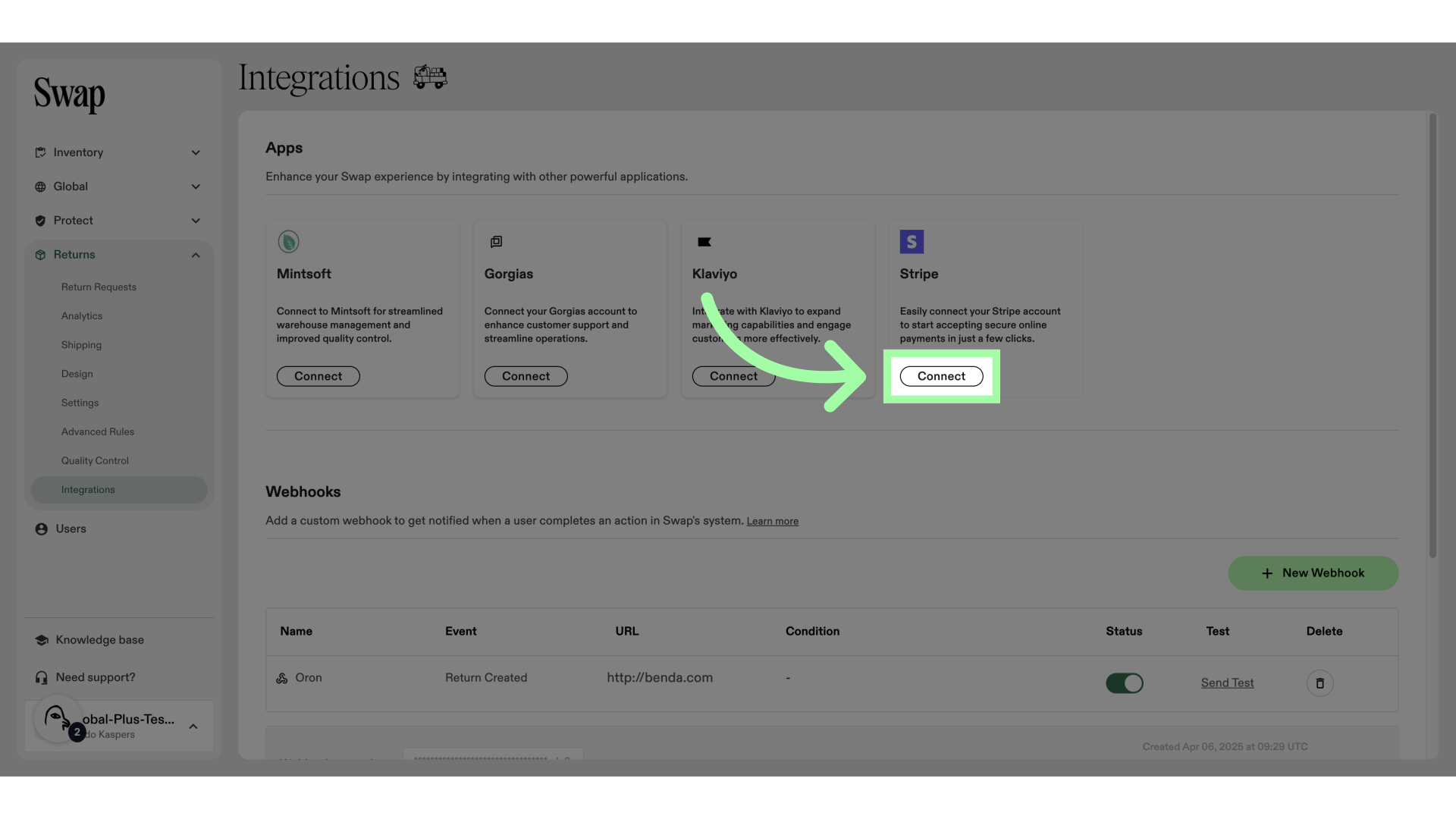1456x819 pixels.
Task: Click the Gorgias app logo
Action: 496,242
